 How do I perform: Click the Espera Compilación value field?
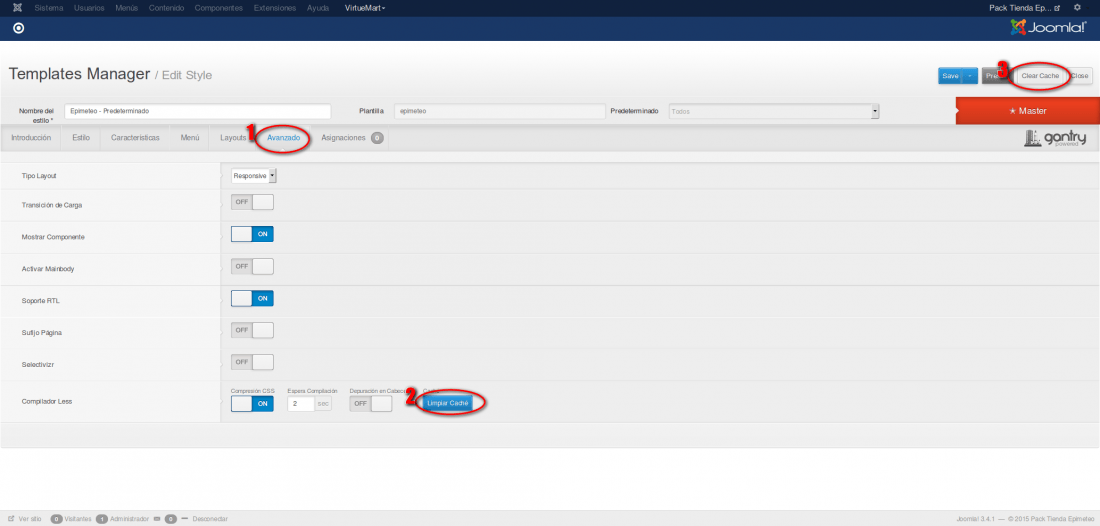300,404
